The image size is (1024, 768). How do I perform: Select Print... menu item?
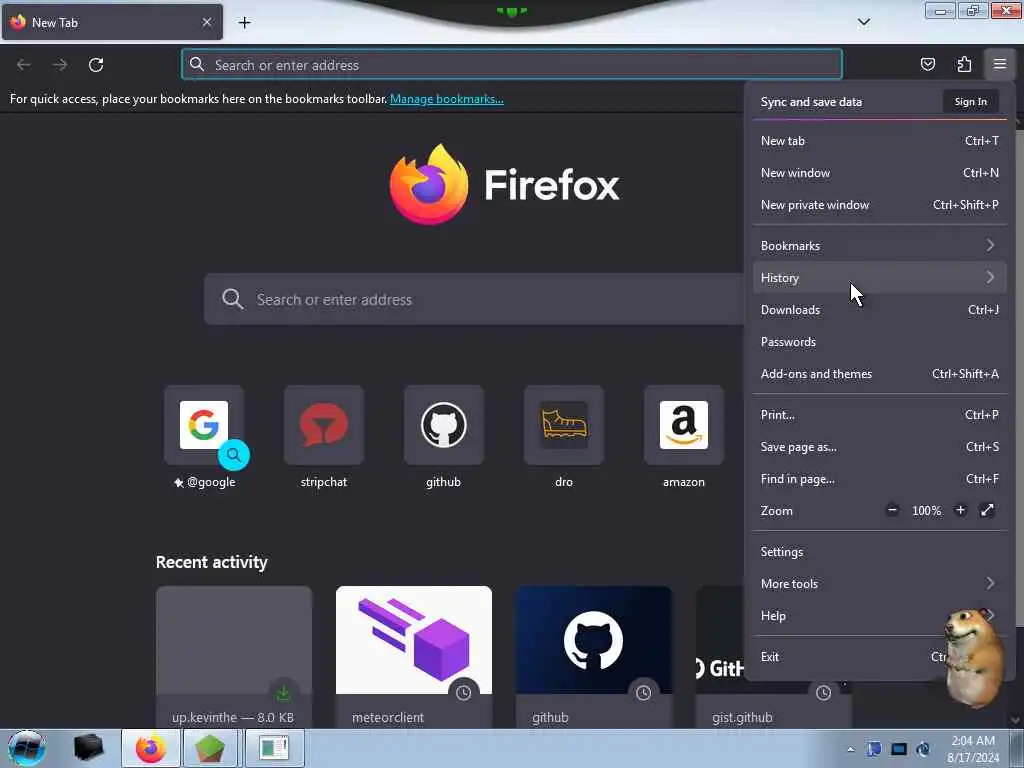pos(880,415)
